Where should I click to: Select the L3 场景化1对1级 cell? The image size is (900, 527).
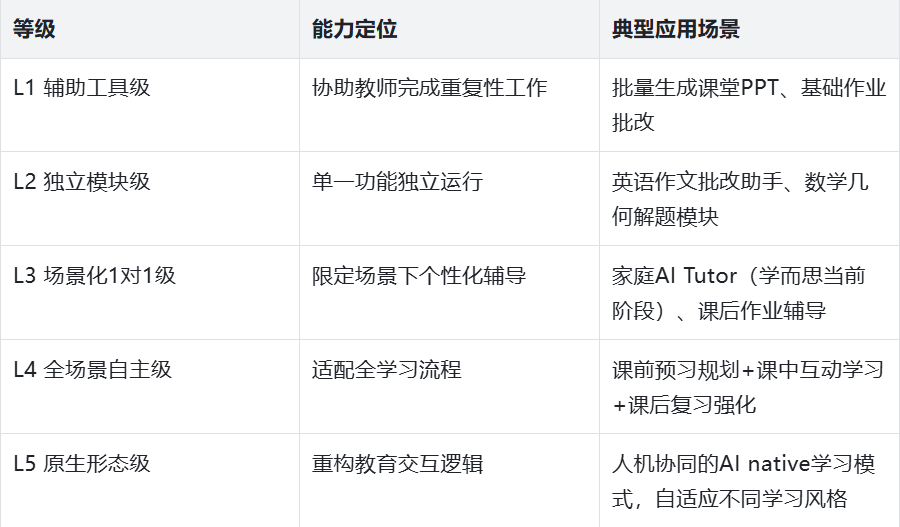94,275
